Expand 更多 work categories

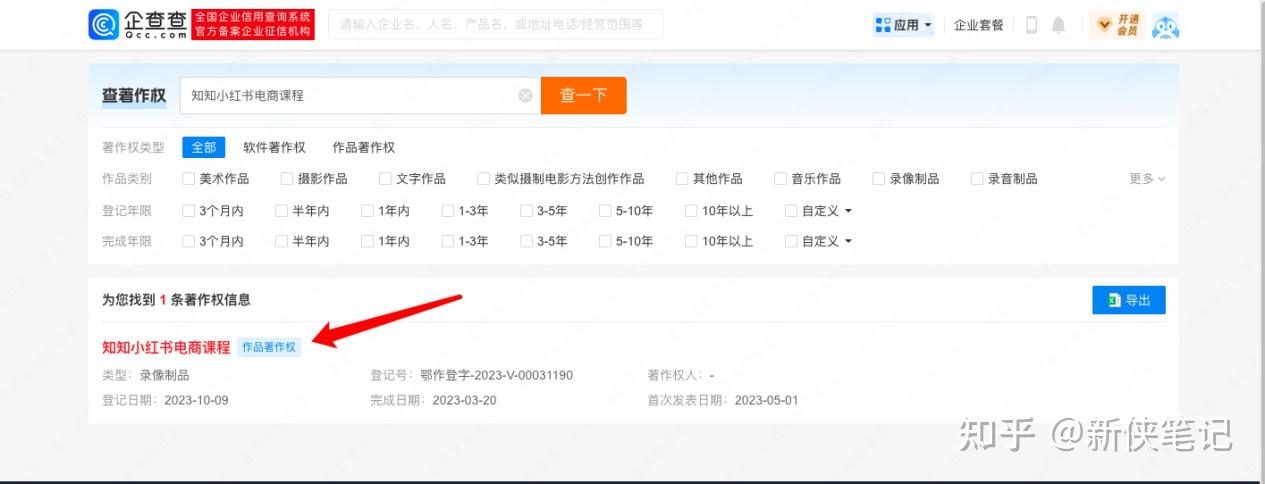(x=1147, y=179)
